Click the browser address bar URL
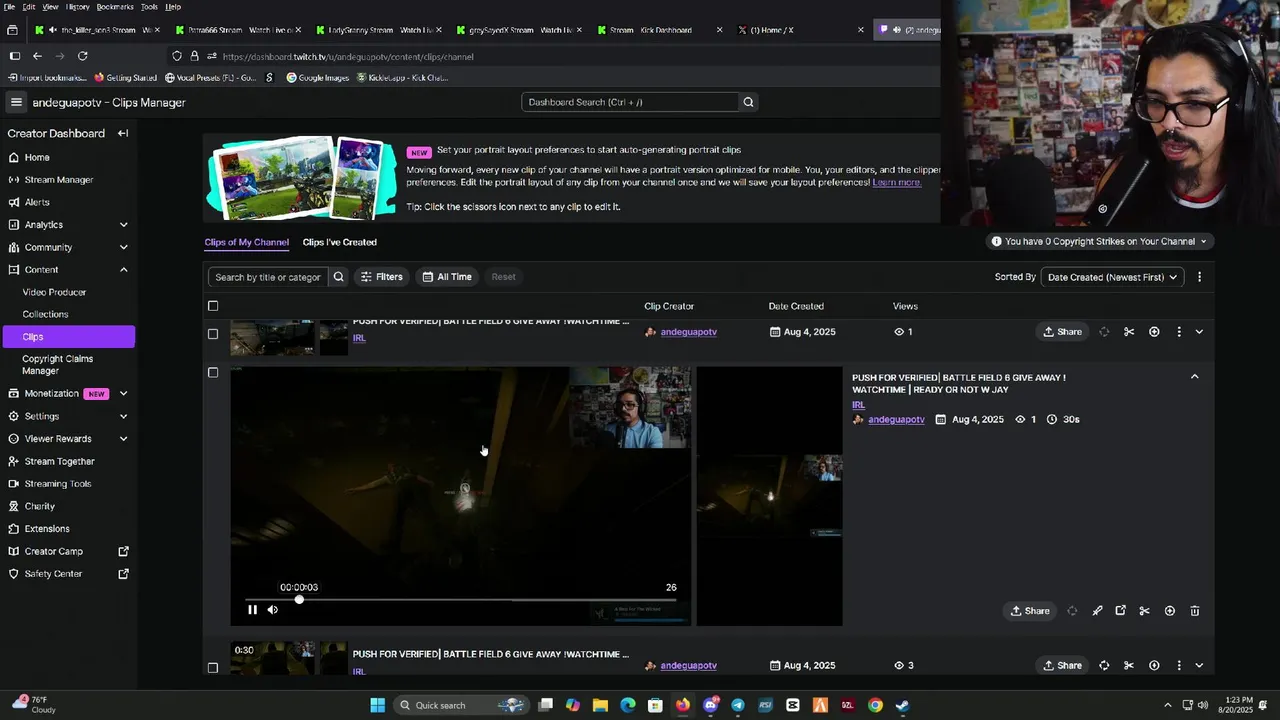This screenshot has width=1280, height=720. [x=348, y=57]
